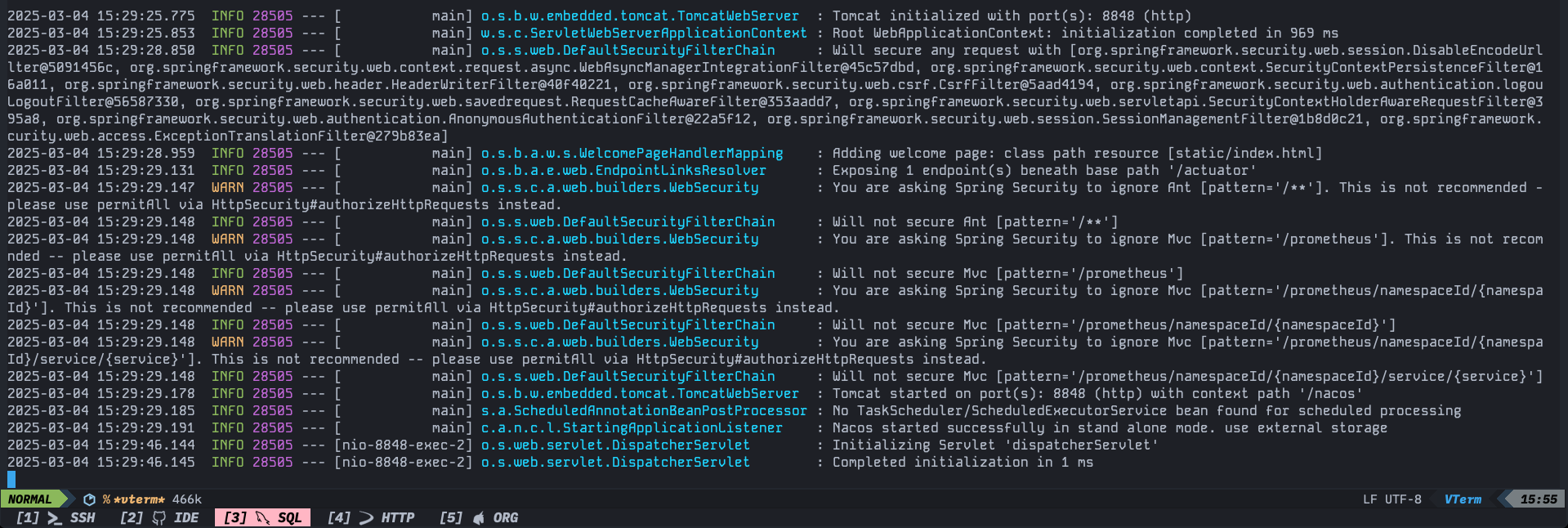Click the NORMAL evil-mode indicator

click(x=30, y=499)
